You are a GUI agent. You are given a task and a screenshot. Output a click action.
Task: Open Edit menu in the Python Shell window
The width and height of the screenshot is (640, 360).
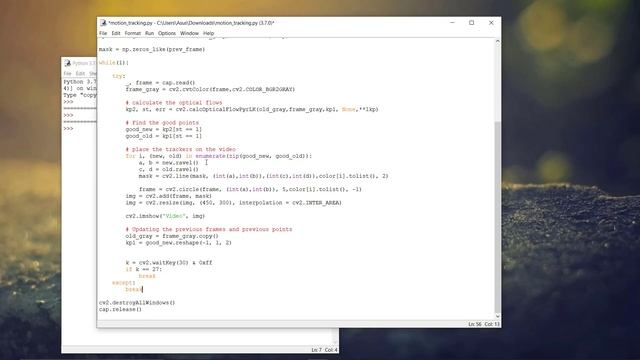coord(80,73)
